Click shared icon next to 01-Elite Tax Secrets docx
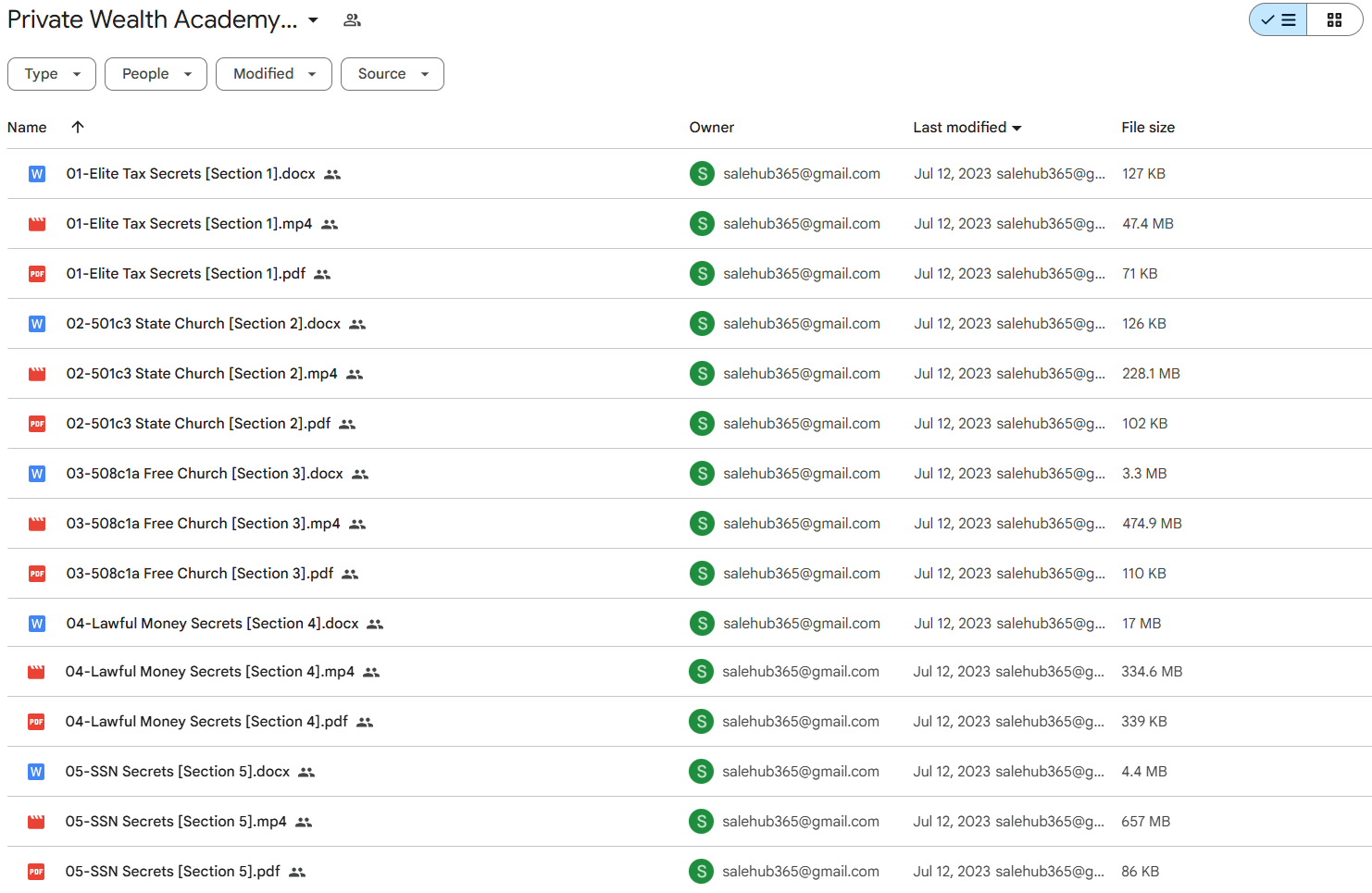Screen dimensions: 1372x893 (x=332, y=174)
